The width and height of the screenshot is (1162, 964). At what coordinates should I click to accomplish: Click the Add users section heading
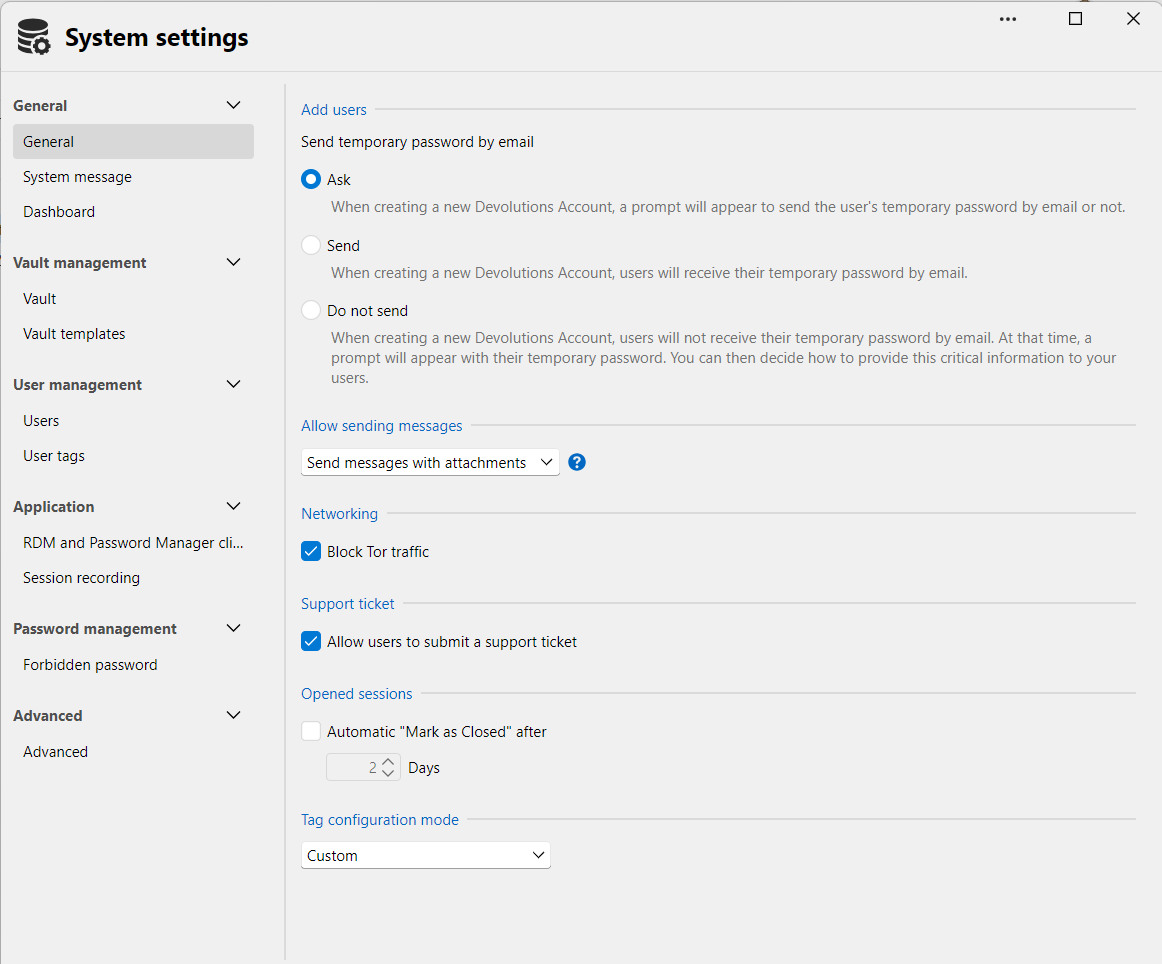(333, 110)
